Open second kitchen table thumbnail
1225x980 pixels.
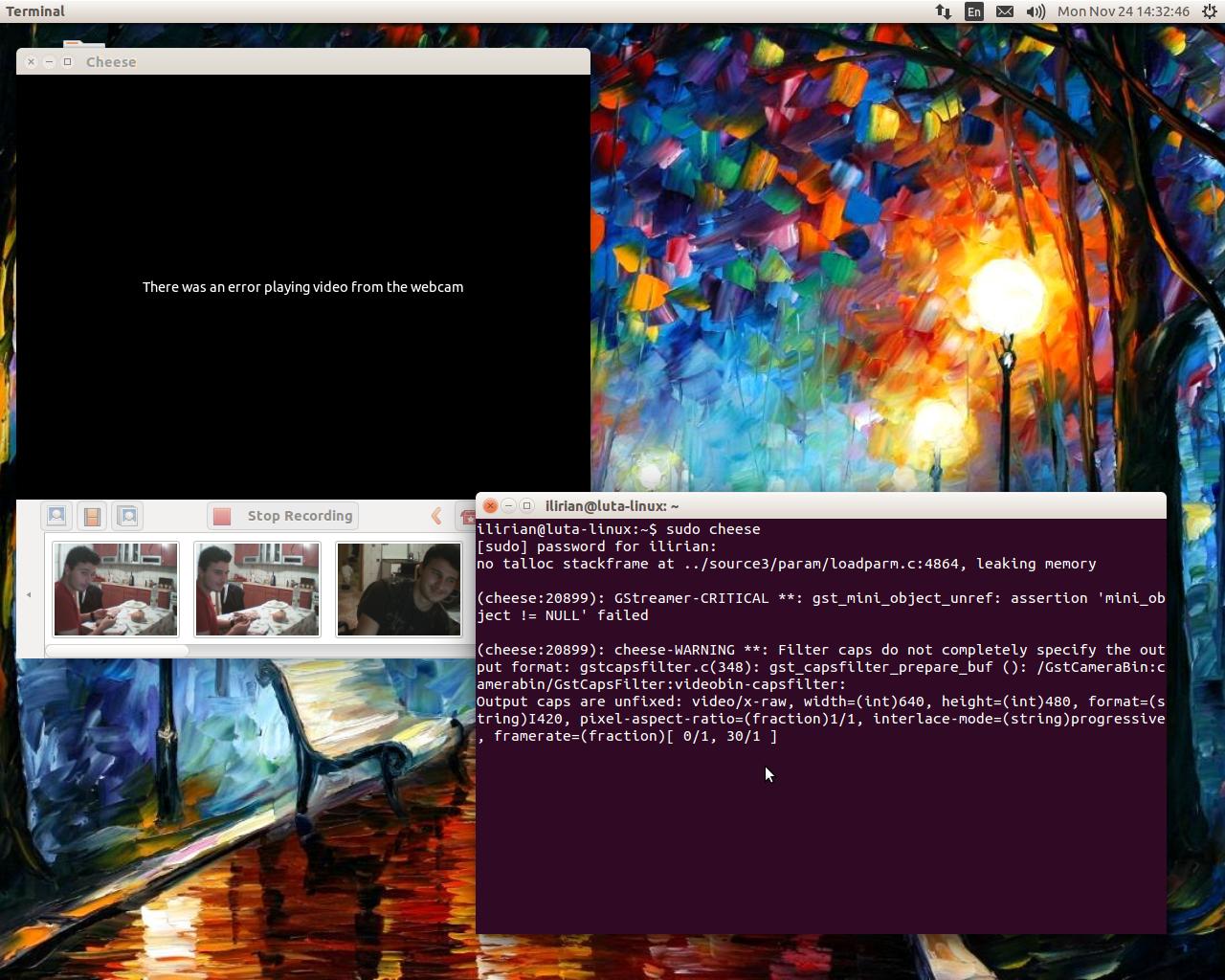click(x=257, y=590)
